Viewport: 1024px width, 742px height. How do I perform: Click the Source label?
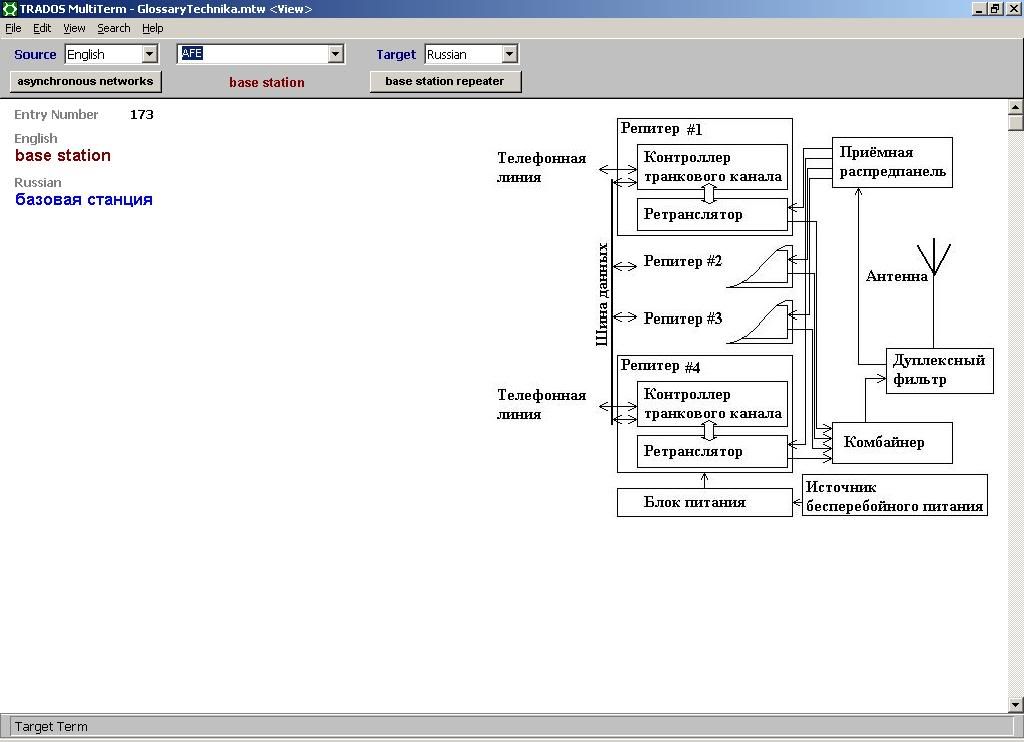tap(35, 54)
